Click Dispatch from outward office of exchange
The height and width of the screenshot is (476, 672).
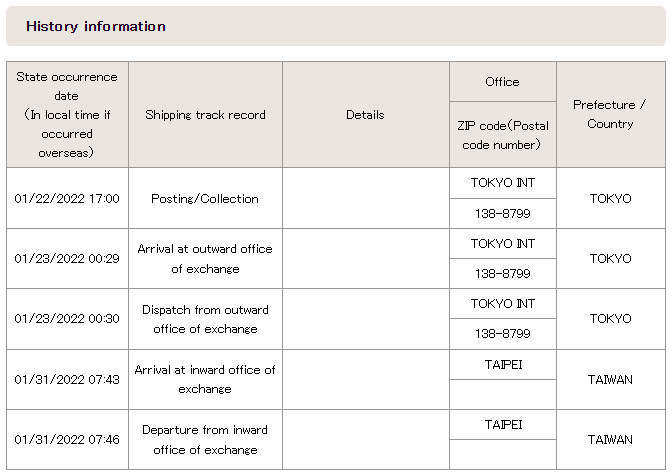pyautogui.click(x=205, y=319)
